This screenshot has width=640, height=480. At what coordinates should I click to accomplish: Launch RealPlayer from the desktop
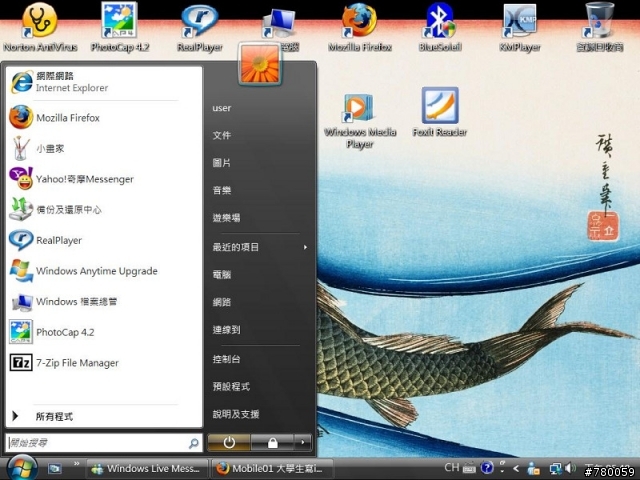coord(200,28)
